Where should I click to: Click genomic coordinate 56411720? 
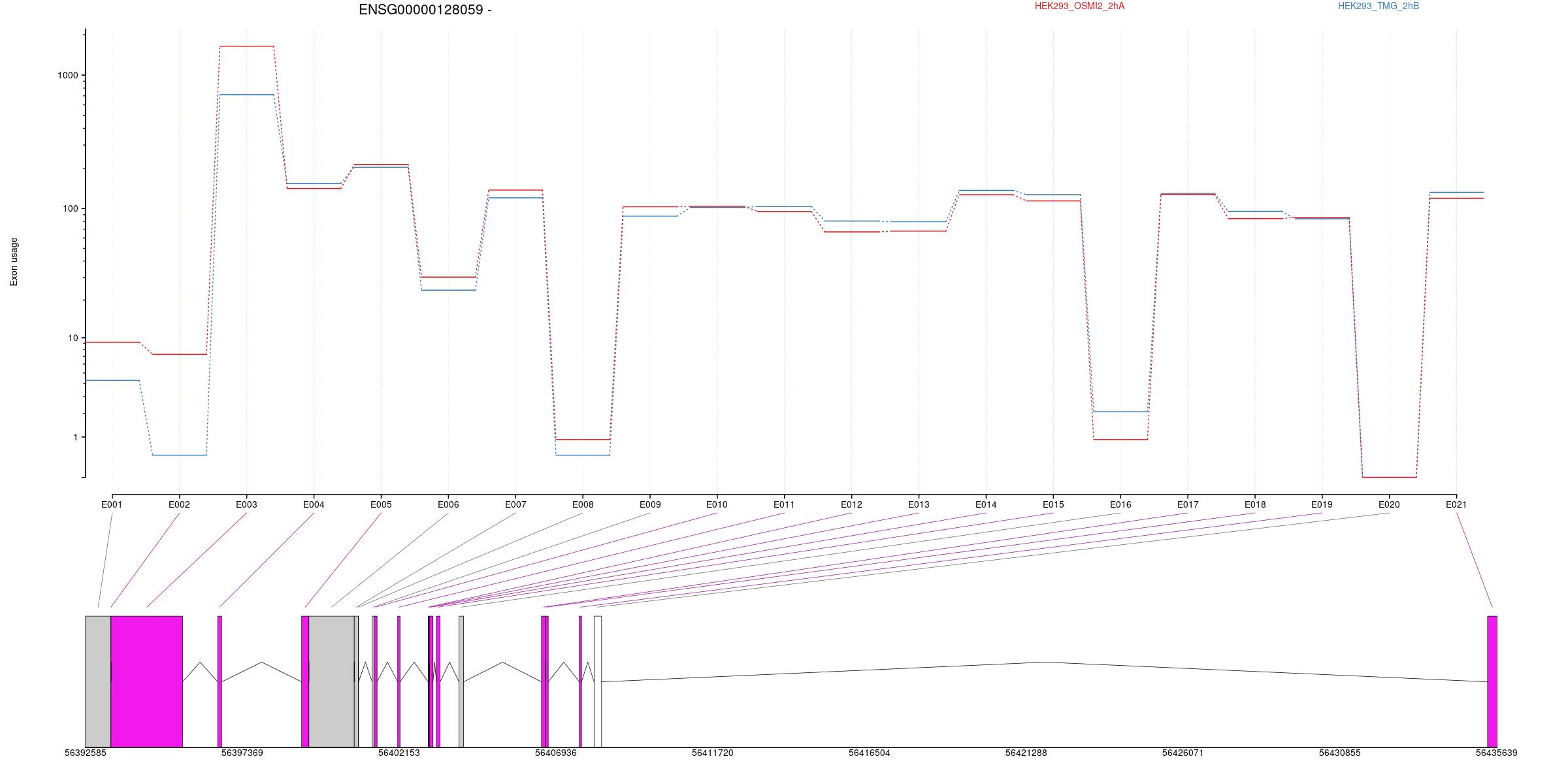713,753
